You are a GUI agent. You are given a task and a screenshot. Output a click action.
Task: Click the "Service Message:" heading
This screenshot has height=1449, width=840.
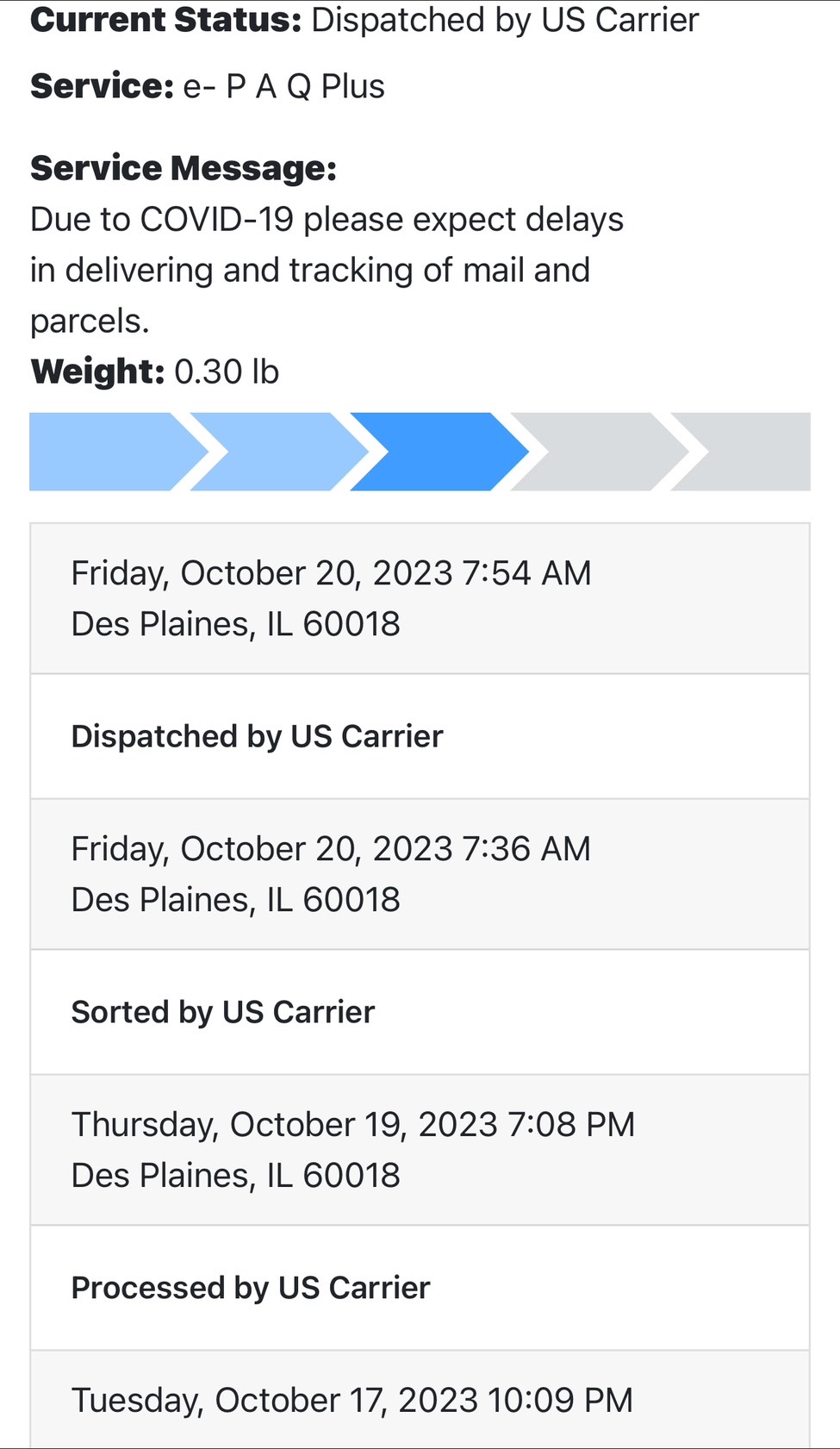coord(184,168)
